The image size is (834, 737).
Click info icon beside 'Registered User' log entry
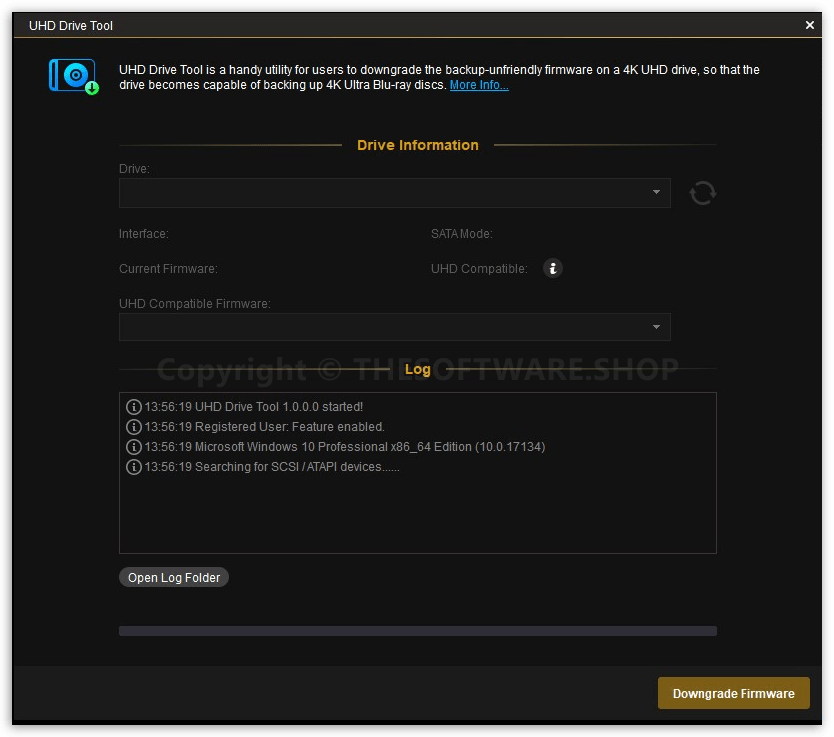(134, 427)
